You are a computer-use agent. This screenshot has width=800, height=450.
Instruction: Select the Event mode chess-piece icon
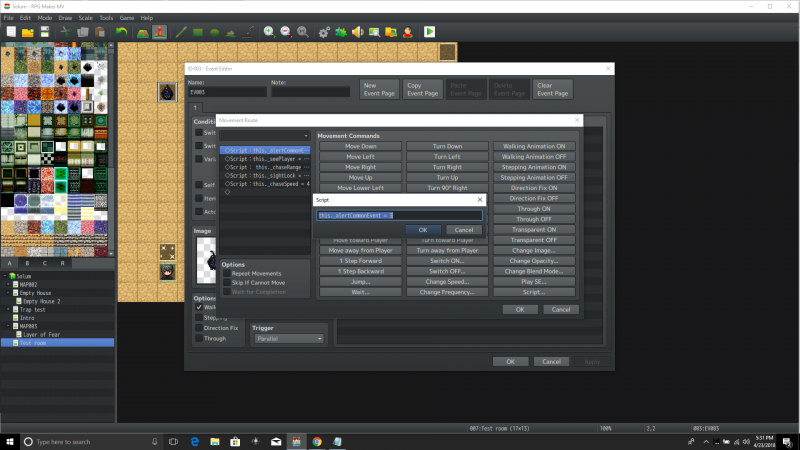coord(160,32)
